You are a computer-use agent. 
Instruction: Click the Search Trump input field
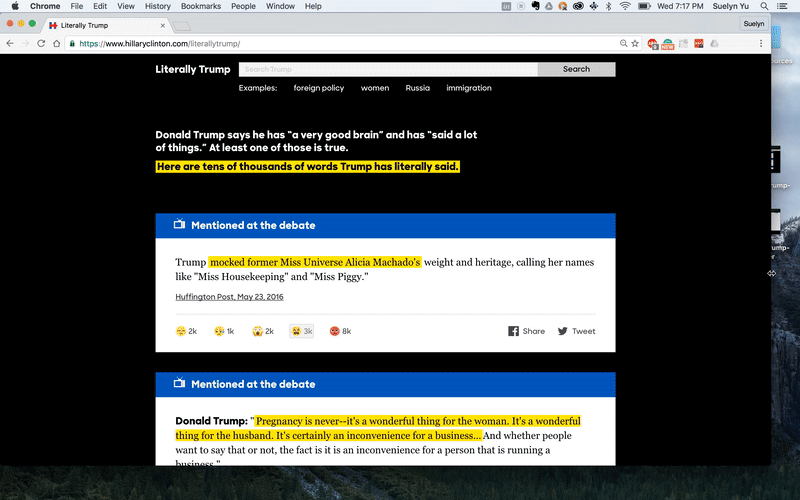tap(388, 69)
